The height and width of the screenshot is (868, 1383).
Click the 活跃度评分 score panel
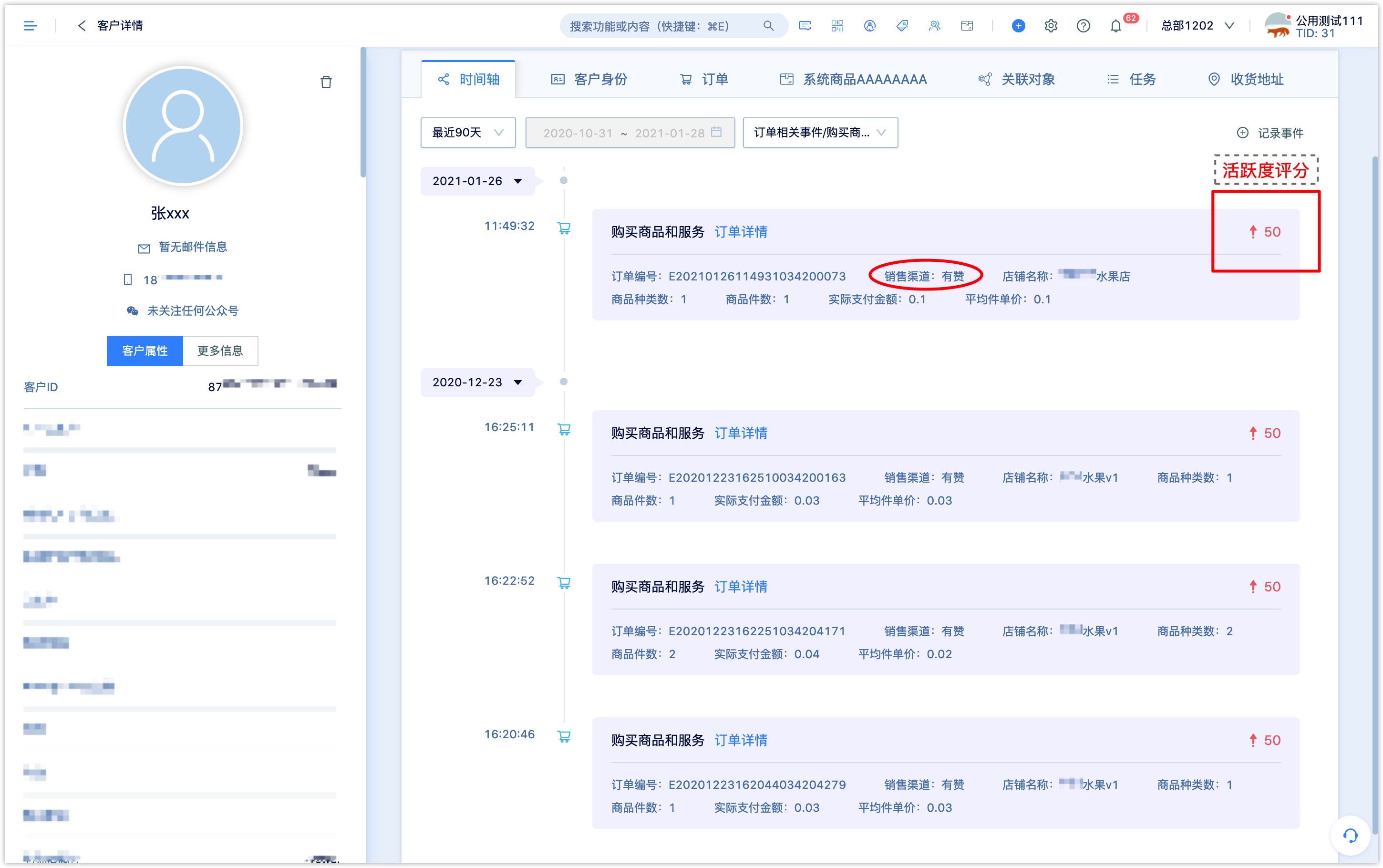1265,230
